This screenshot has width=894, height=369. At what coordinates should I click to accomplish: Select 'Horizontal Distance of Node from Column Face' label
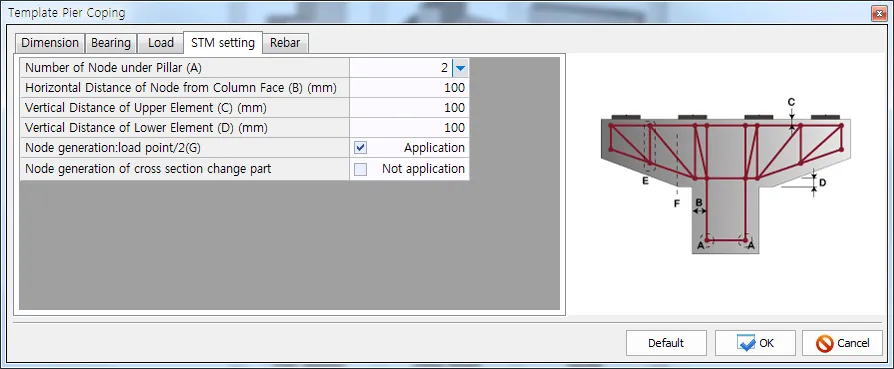tap(181, 88)
